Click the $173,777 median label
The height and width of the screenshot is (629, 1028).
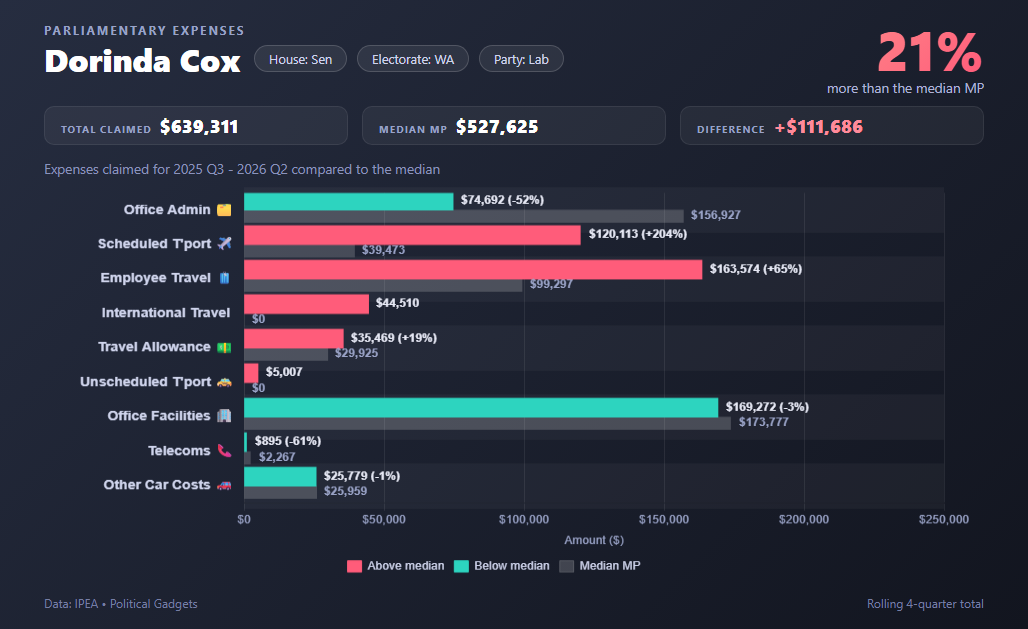coord(764,422)
